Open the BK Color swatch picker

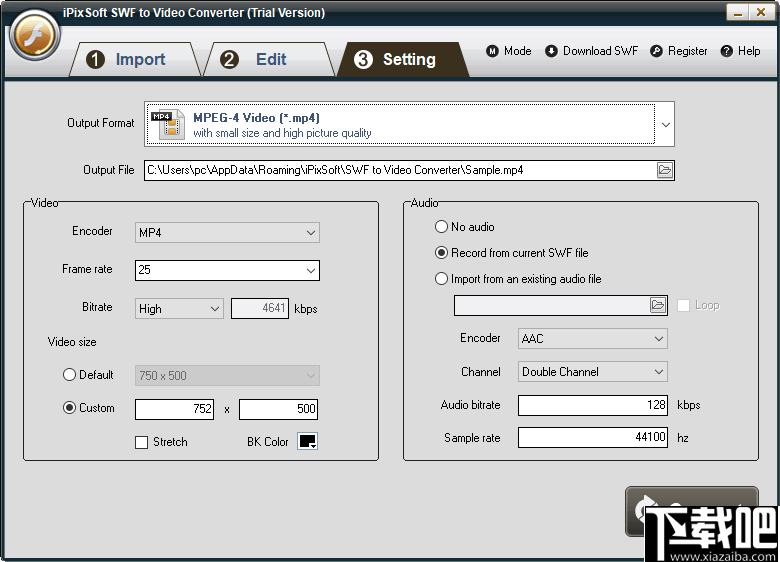(307, 441)
